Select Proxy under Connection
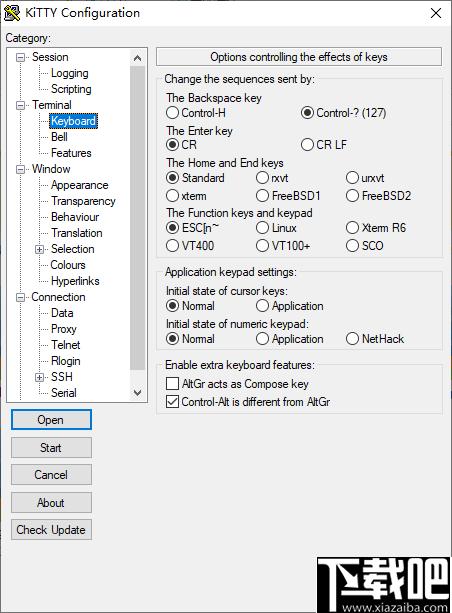This screenshot has height=613, width=452. coord(64,329)
